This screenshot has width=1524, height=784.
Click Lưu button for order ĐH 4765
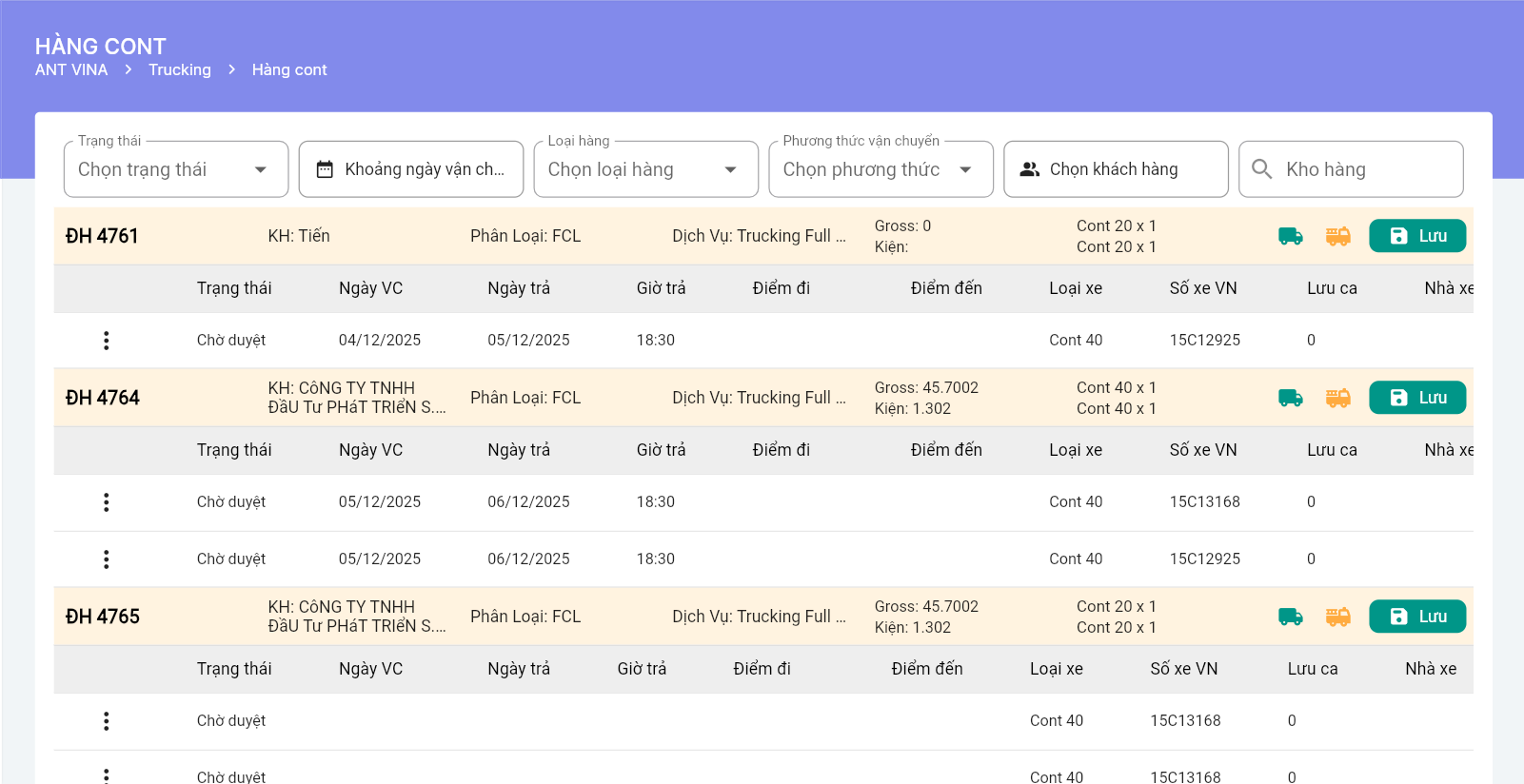coord(1416,617)
